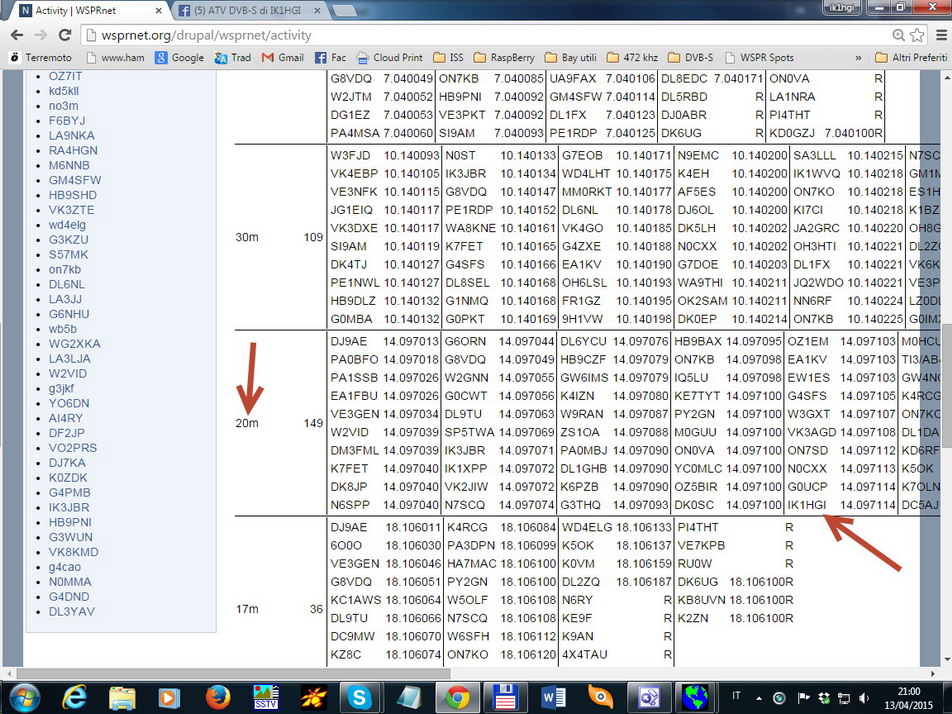952x714 pixels.
Task: Bookmark this page with the star icon
Action: click(x=917, y=35)
